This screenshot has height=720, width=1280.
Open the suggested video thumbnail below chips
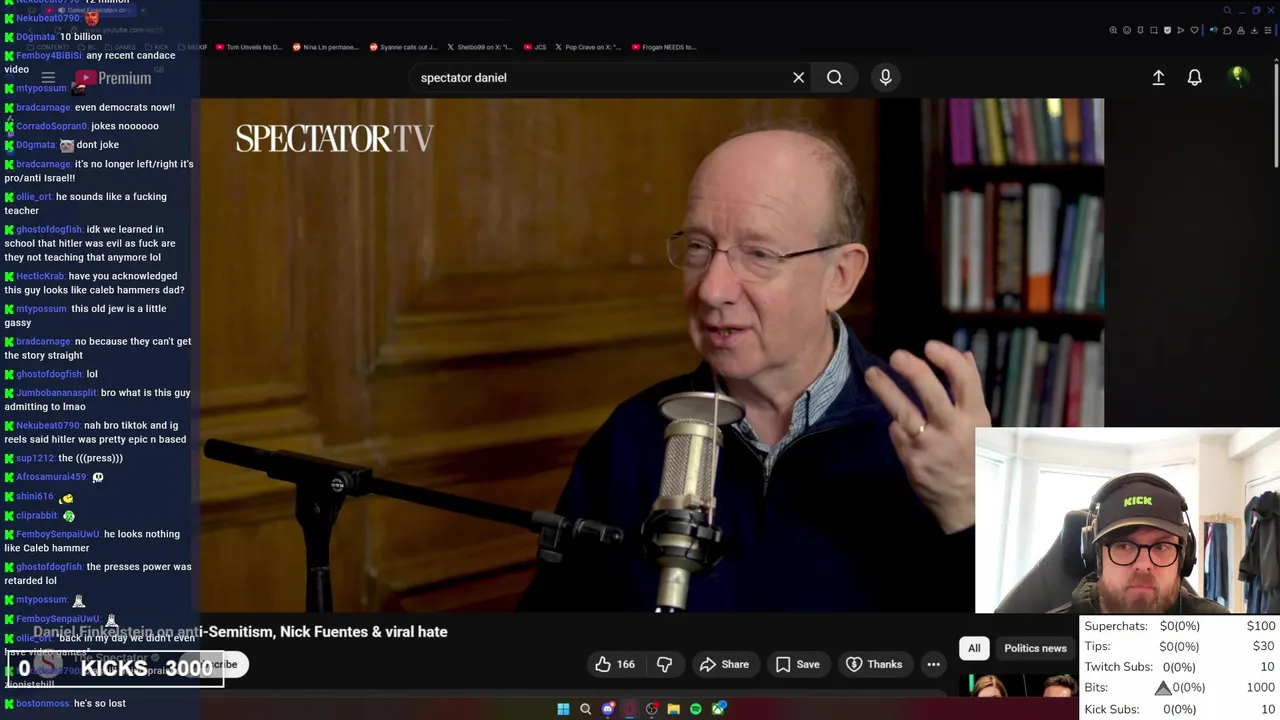[x=1018, y=685]
